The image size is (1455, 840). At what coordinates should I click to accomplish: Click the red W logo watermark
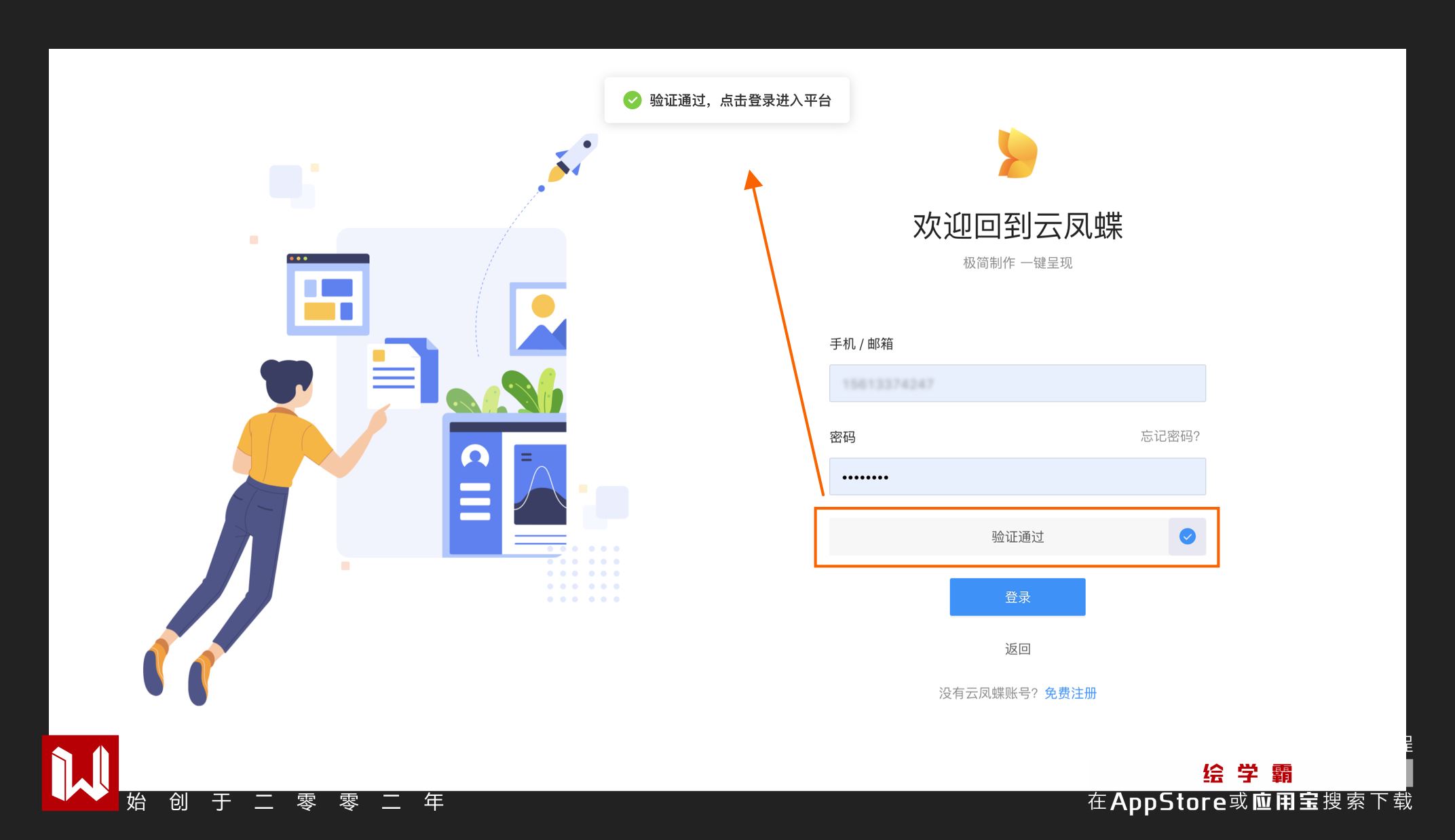click(x=80, y=773)
